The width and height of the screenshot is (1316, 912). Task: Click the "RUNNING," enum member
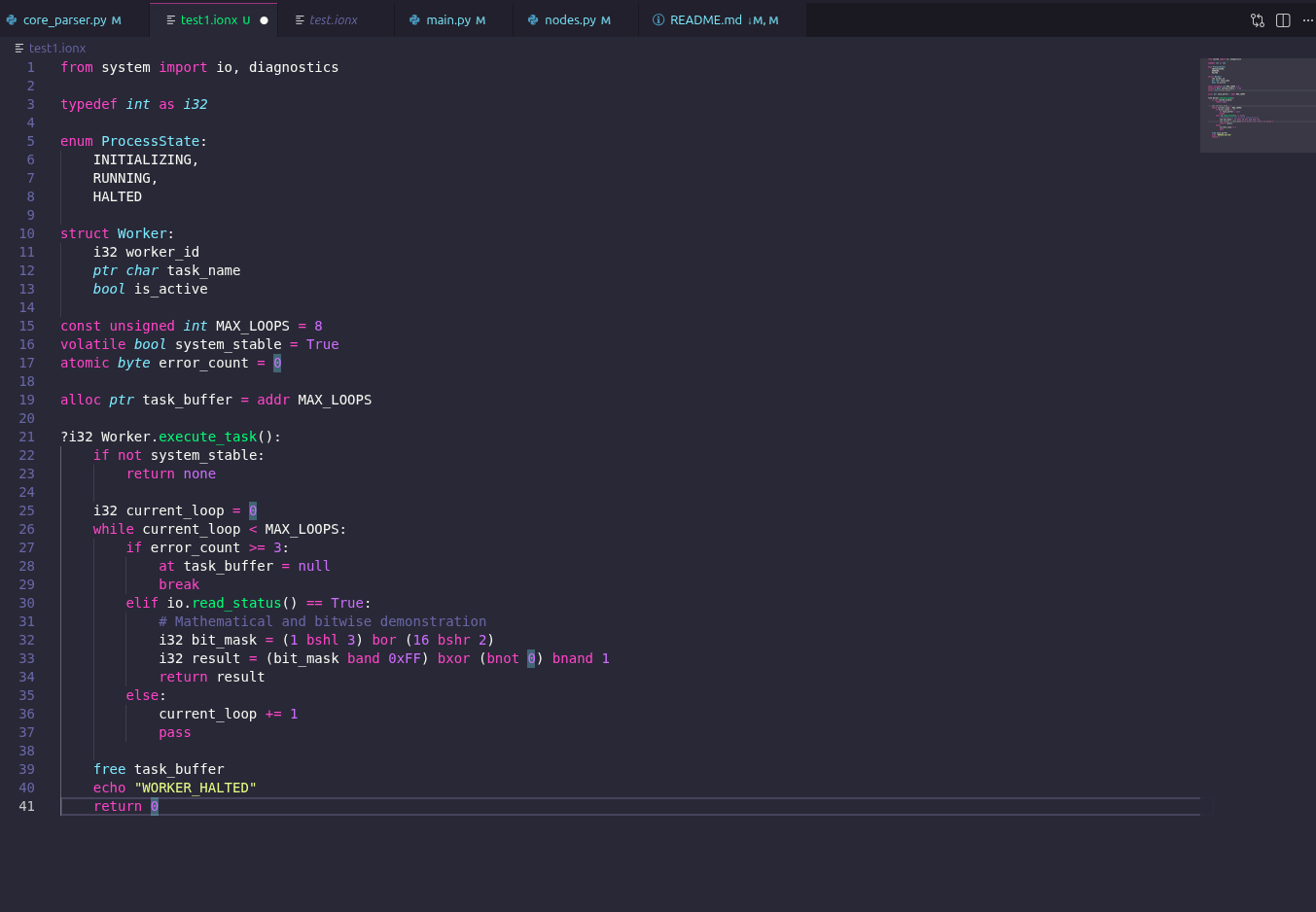pos(125,178)
